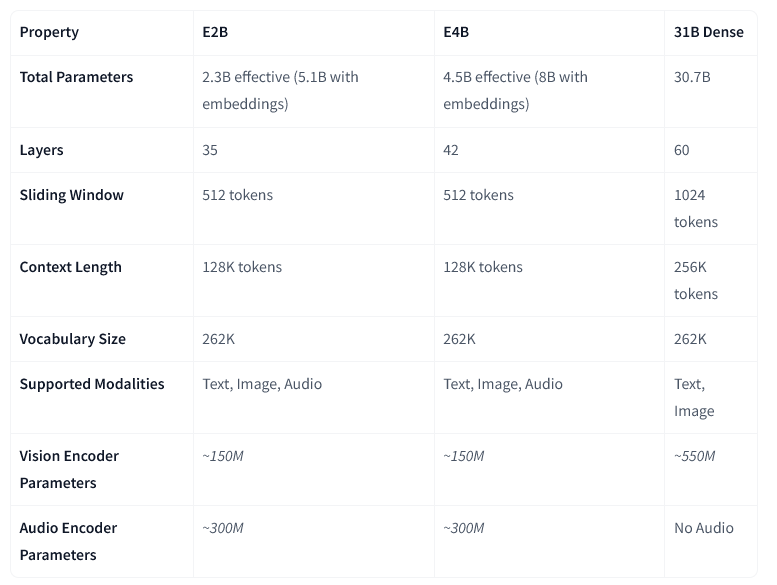
Task: Click the 4.5B effective E4B parameters cell
Action: [515, 90]
